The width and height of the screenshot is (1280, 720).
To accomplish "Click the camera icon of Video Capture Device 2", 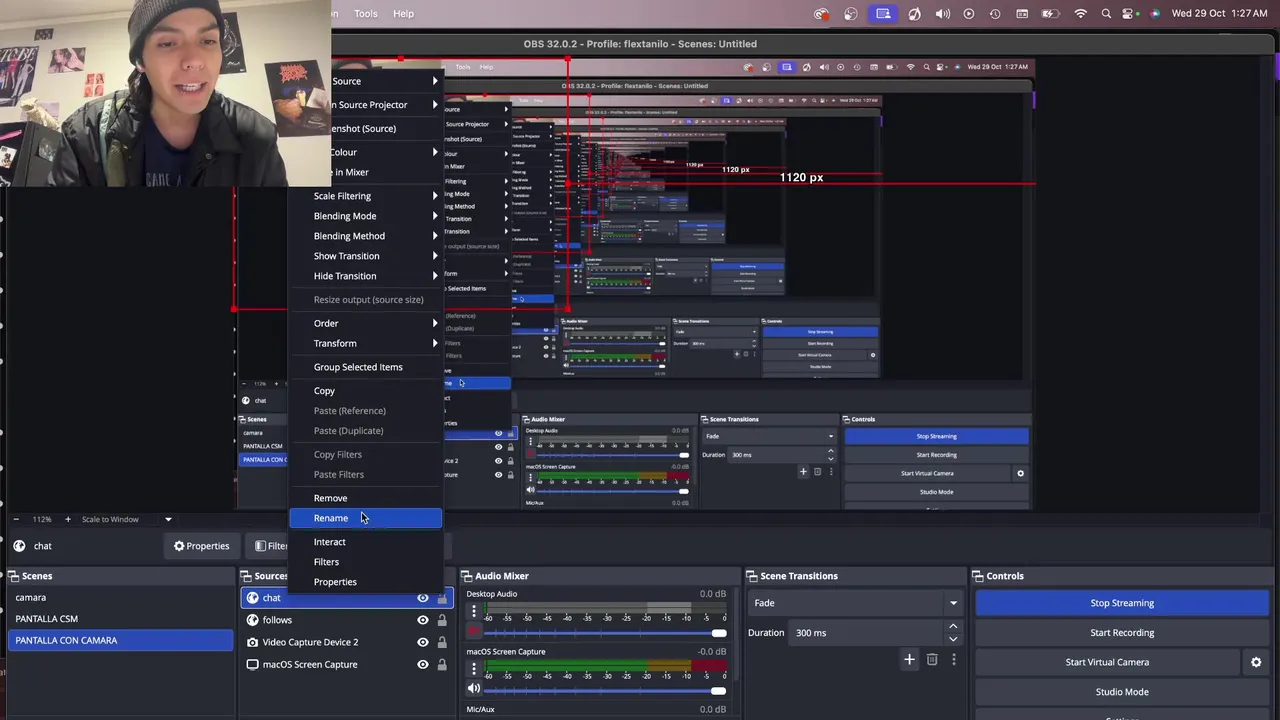I will coord(252,642).
